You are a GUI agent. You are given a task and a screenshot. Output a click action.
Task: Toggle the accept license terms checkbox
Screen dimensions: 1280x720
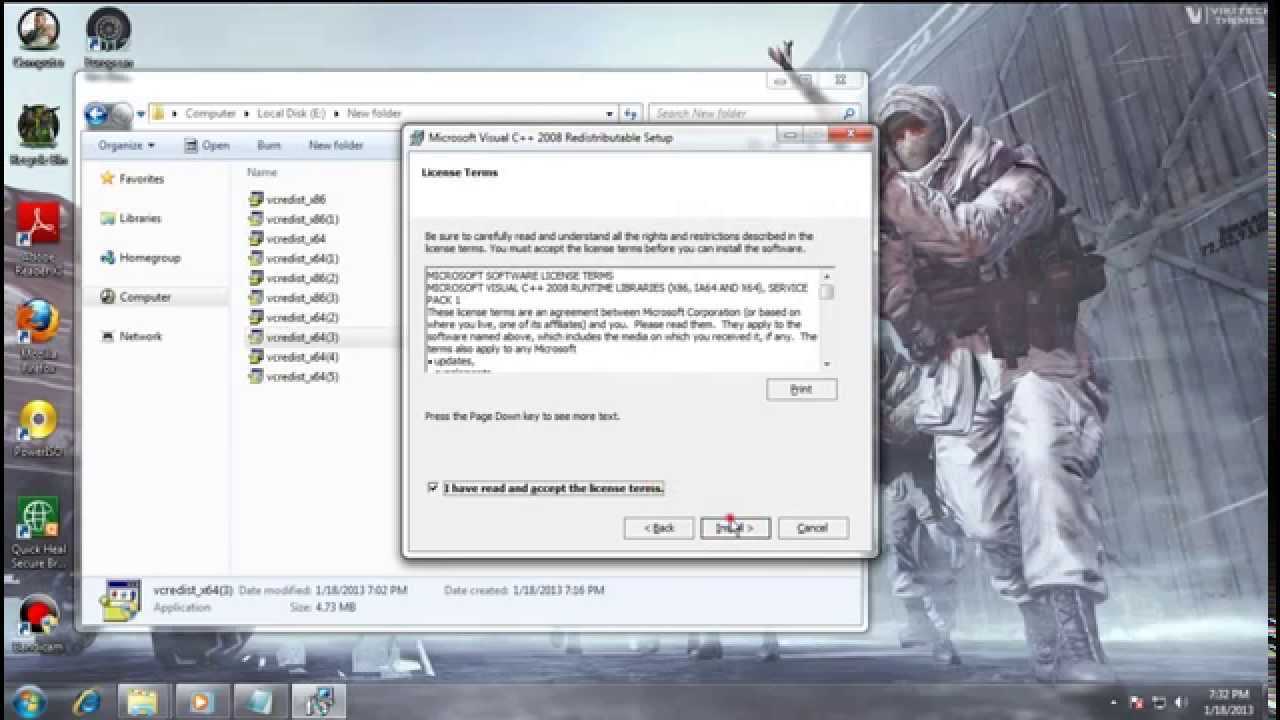click(x=433, y=488)
